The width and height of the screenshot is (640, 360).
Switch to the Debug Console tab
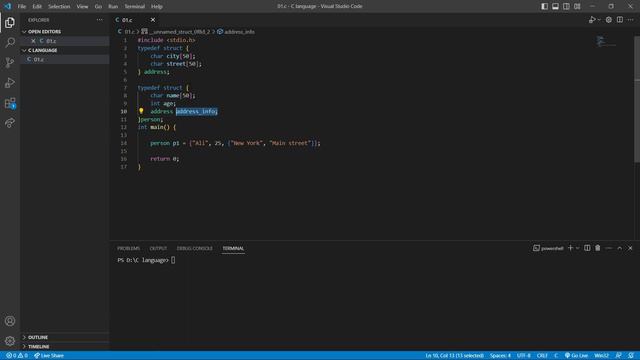195,248
